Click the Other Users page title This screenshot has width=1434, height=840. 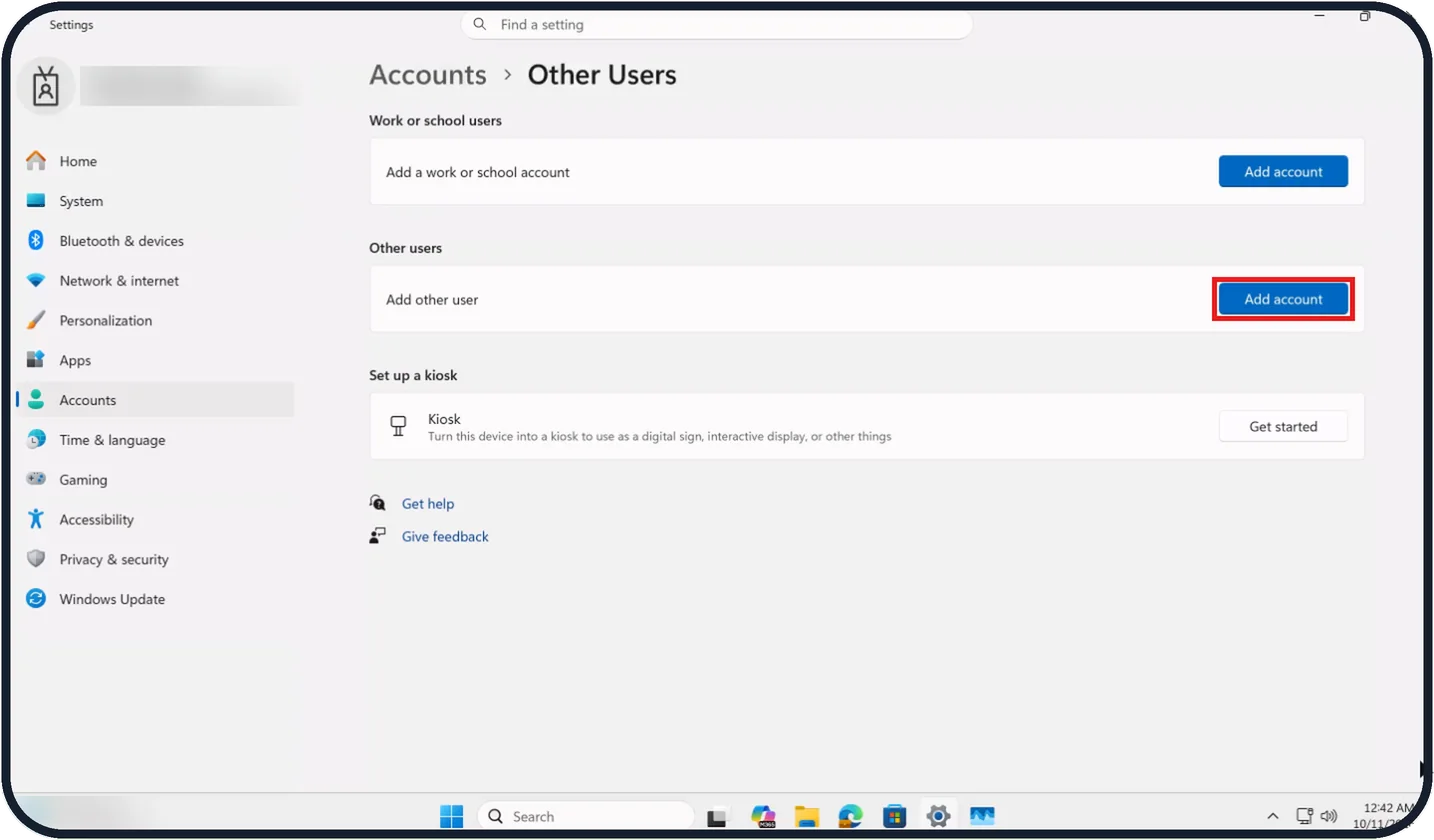[x=602, y=75]
